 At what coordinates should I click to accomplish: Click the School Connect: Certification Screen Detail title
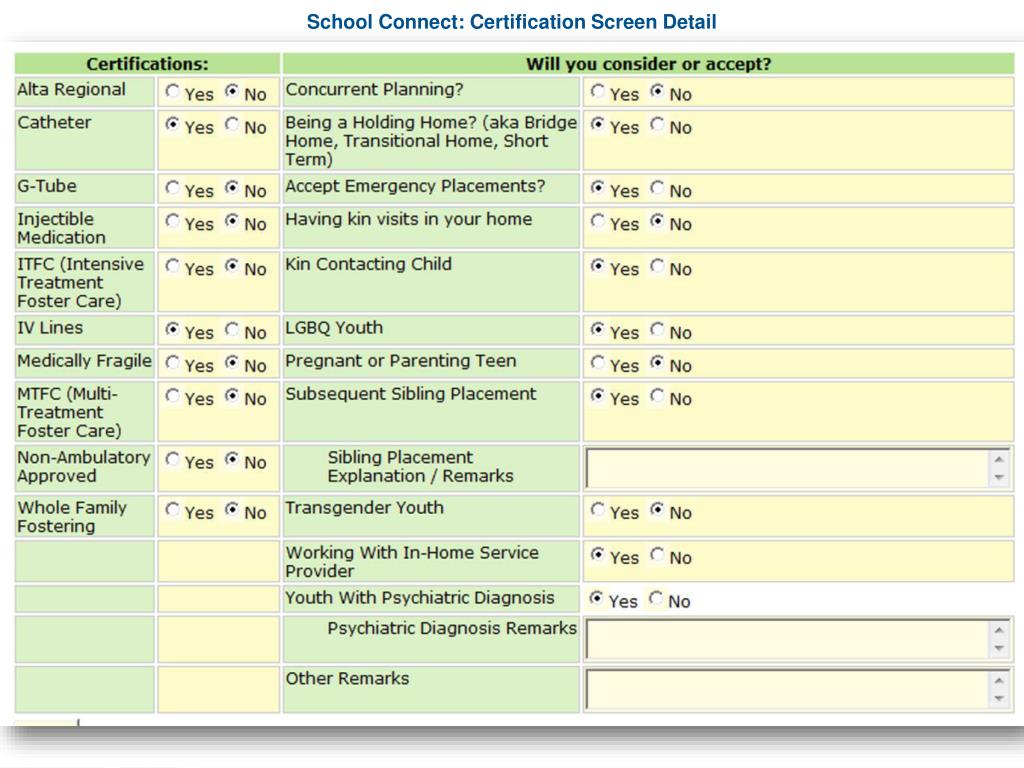(511, 22)
